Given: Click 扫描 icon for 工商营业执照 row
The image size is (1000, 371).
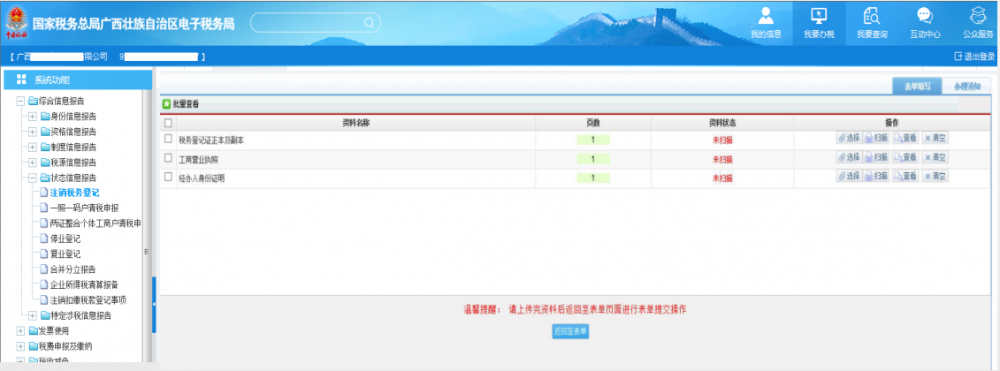Looking at the screenshot, I should click(876, 157).
